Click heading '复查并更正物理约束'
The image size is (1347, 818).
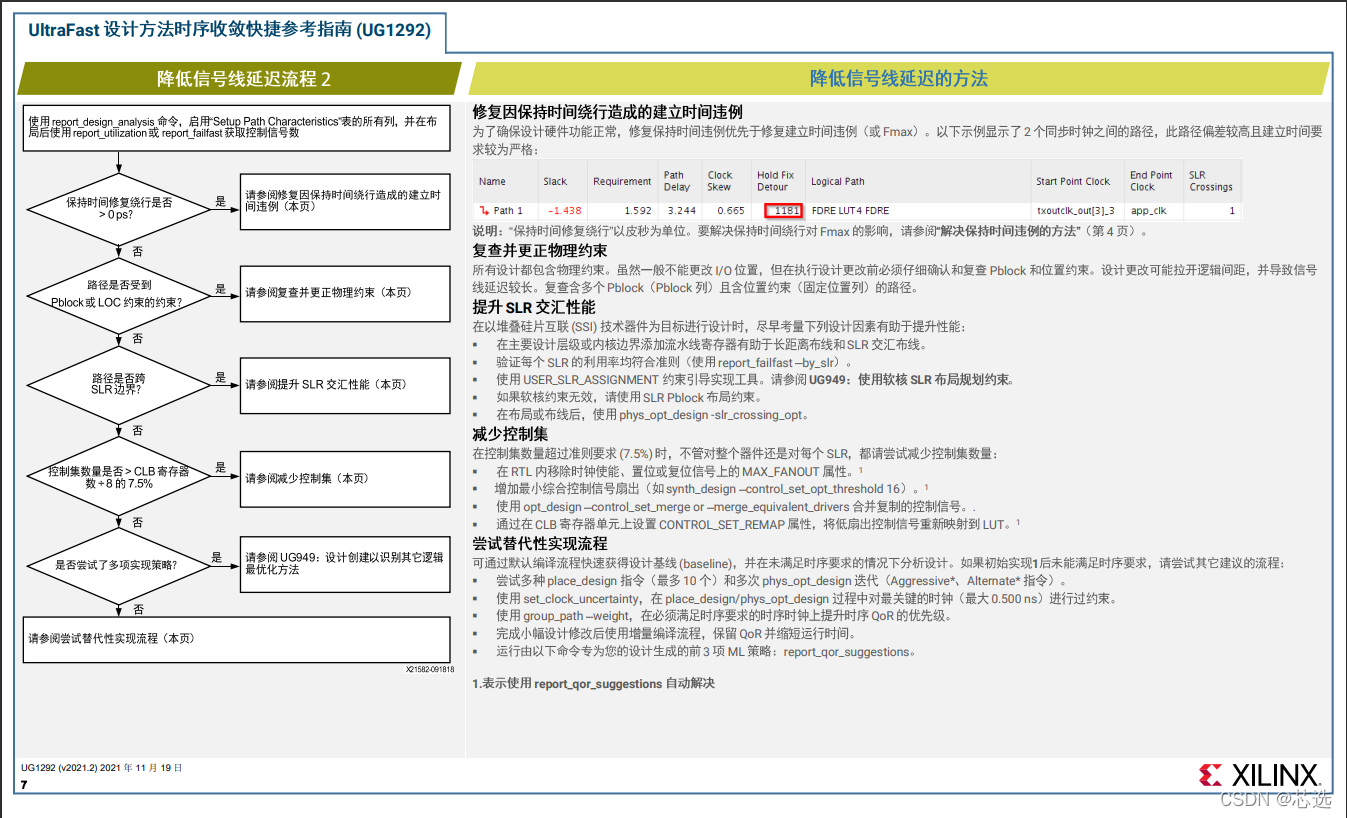540,250
